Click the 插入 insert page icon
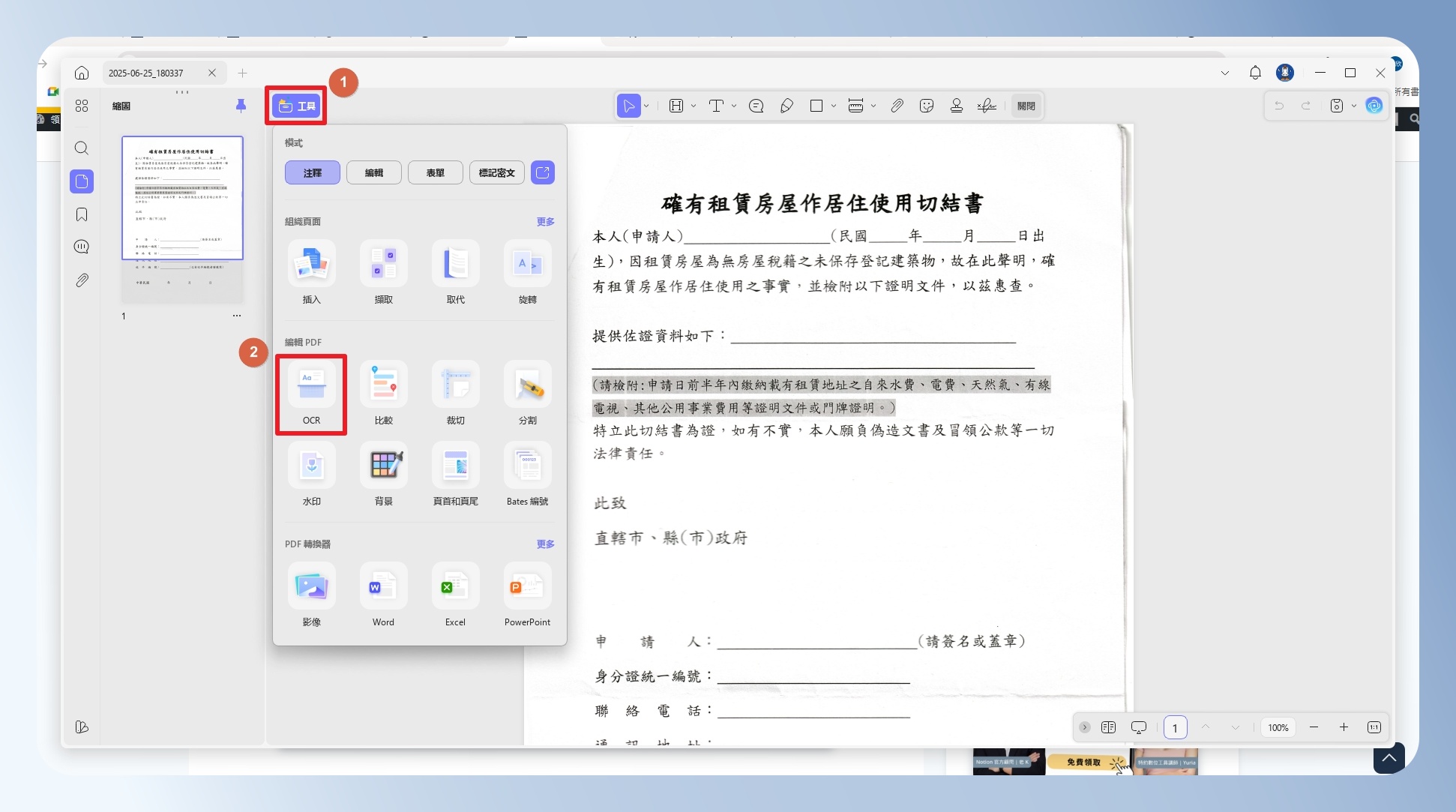The width and height of the screenshot is (1456, 812). pyautogui.click(x=311, y=264)
